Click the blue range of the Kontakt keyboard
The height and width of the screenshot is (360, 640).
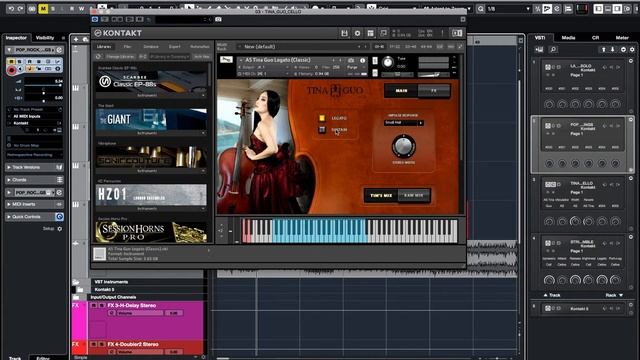tap(319, 231)
